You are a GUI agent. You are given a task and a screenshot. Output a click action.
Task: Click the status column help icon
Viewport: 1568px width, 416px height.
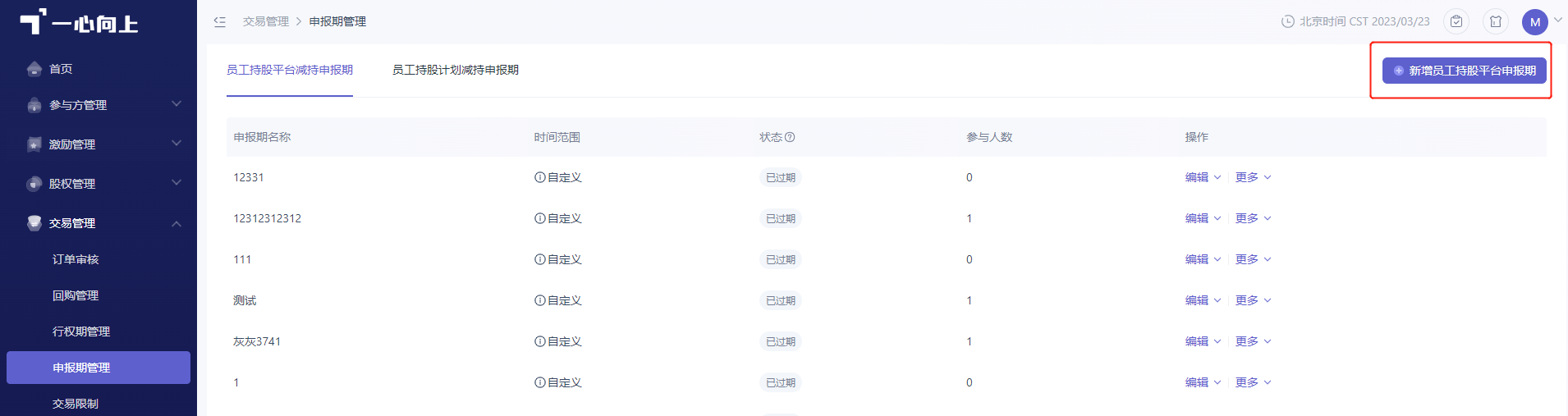tap(790, 137)
